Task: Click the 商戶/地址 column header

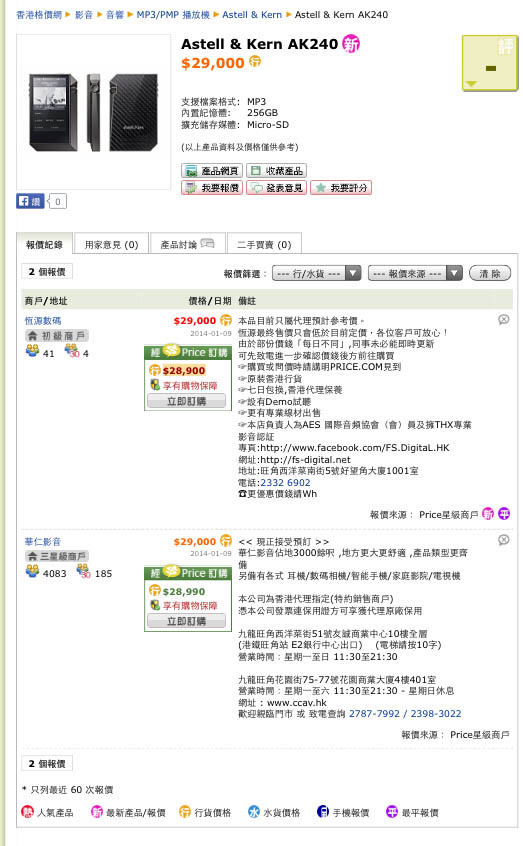Action: 46,301
